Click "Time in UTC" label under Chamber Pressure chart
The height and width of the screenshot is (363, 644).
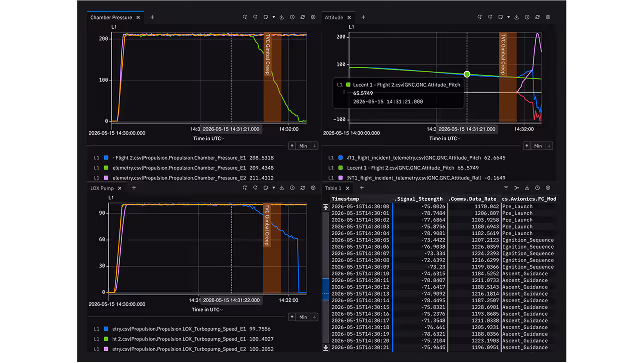click(208, 138)
